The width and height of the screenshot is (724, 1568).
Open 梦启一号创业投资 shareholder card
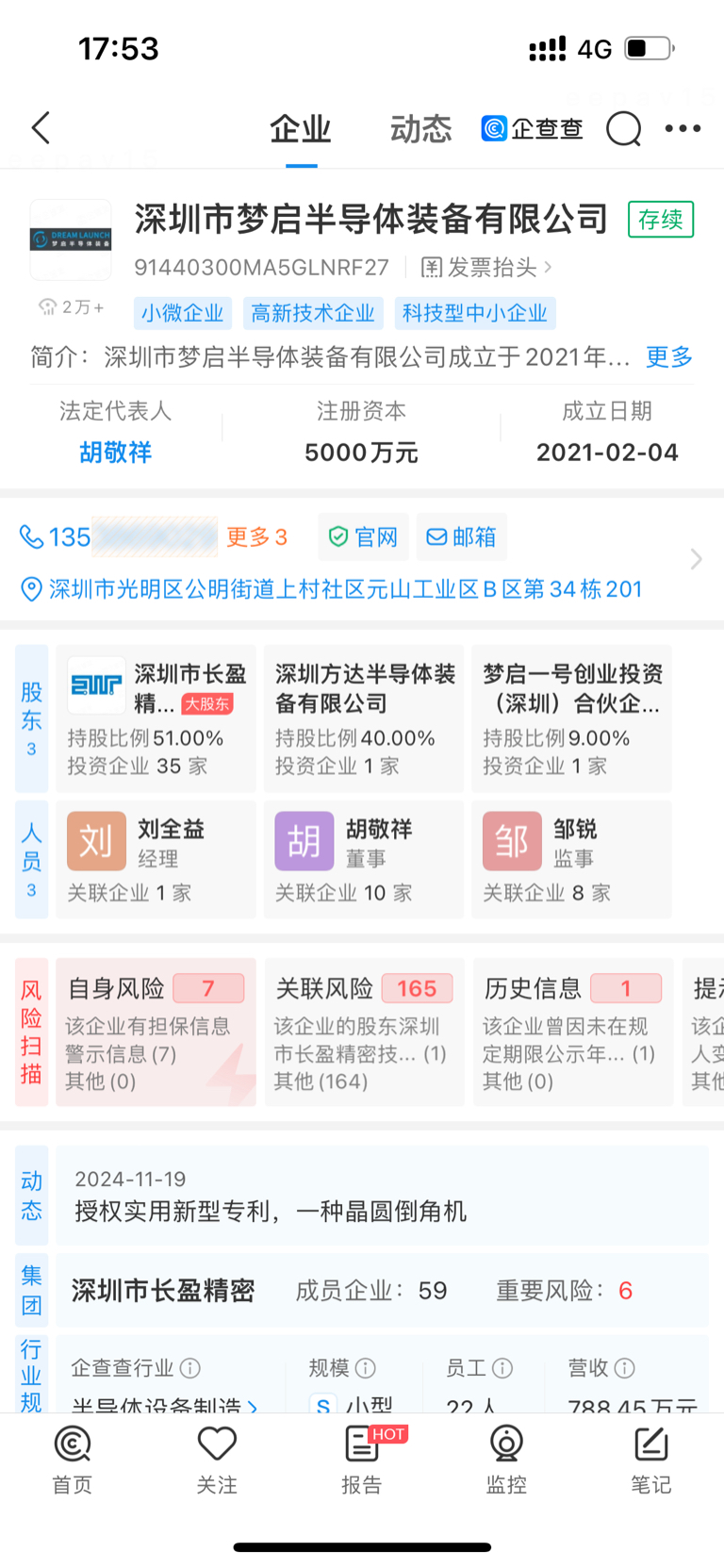571,718
